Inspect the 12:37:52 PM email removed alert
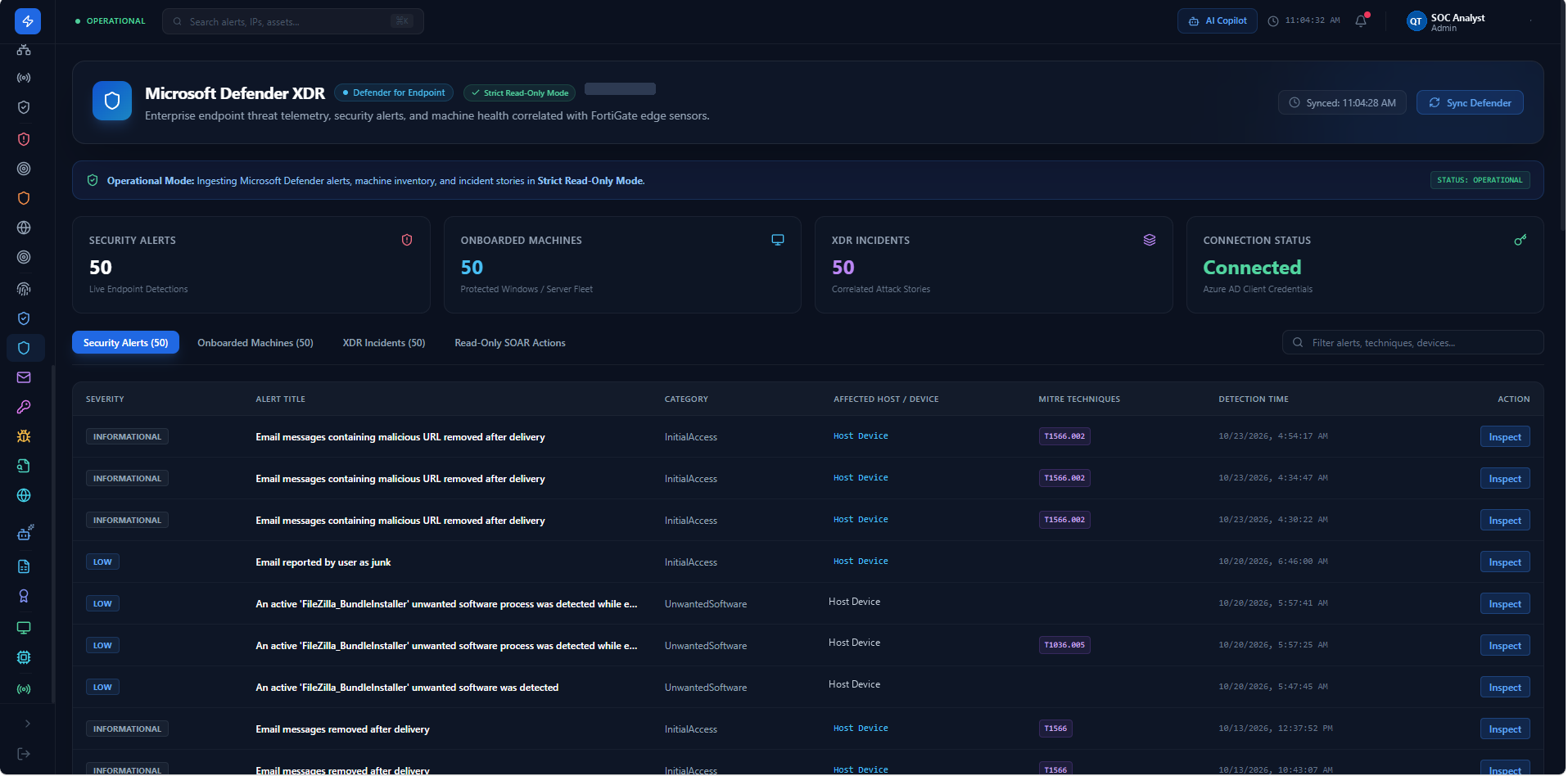 [x=1505, y=729]
